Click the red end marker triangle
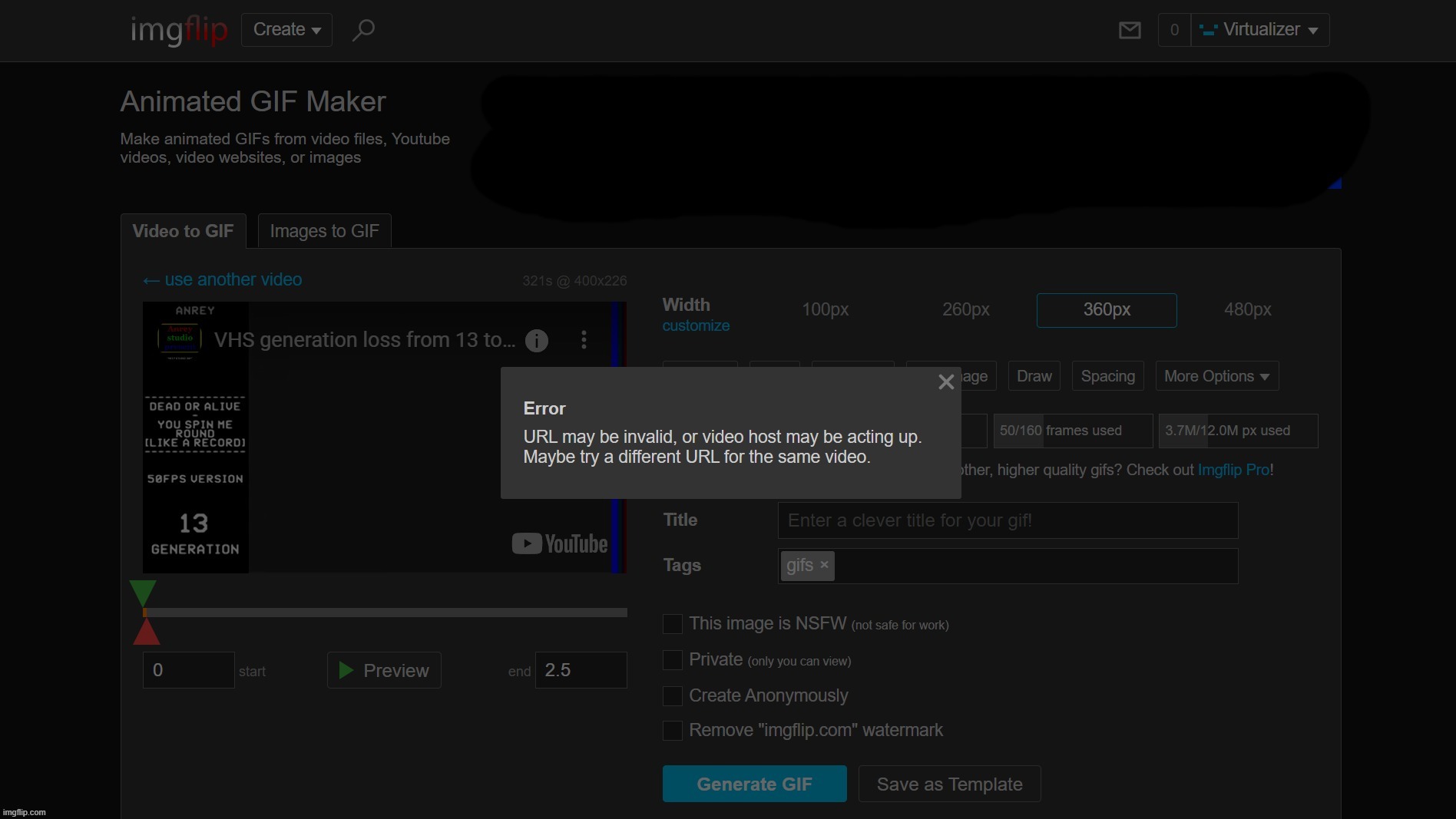This screenshot has height=819, width=1456. coord(146,632)
